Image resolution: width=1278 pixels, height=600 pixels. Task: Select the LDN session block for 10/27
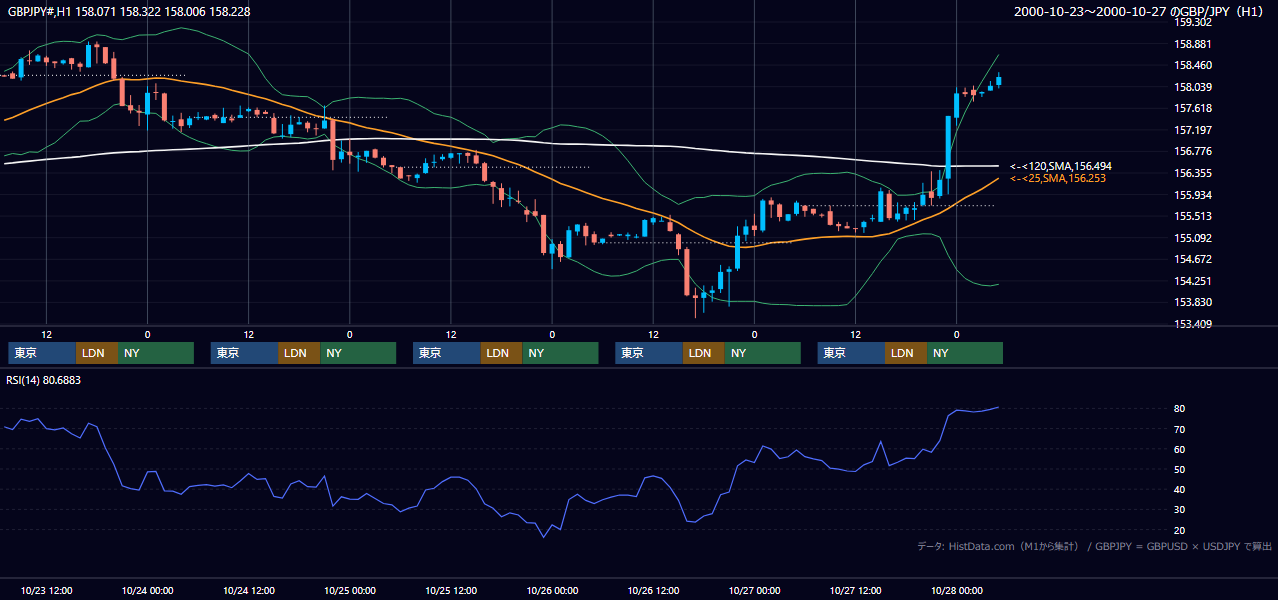click(905, 353)
